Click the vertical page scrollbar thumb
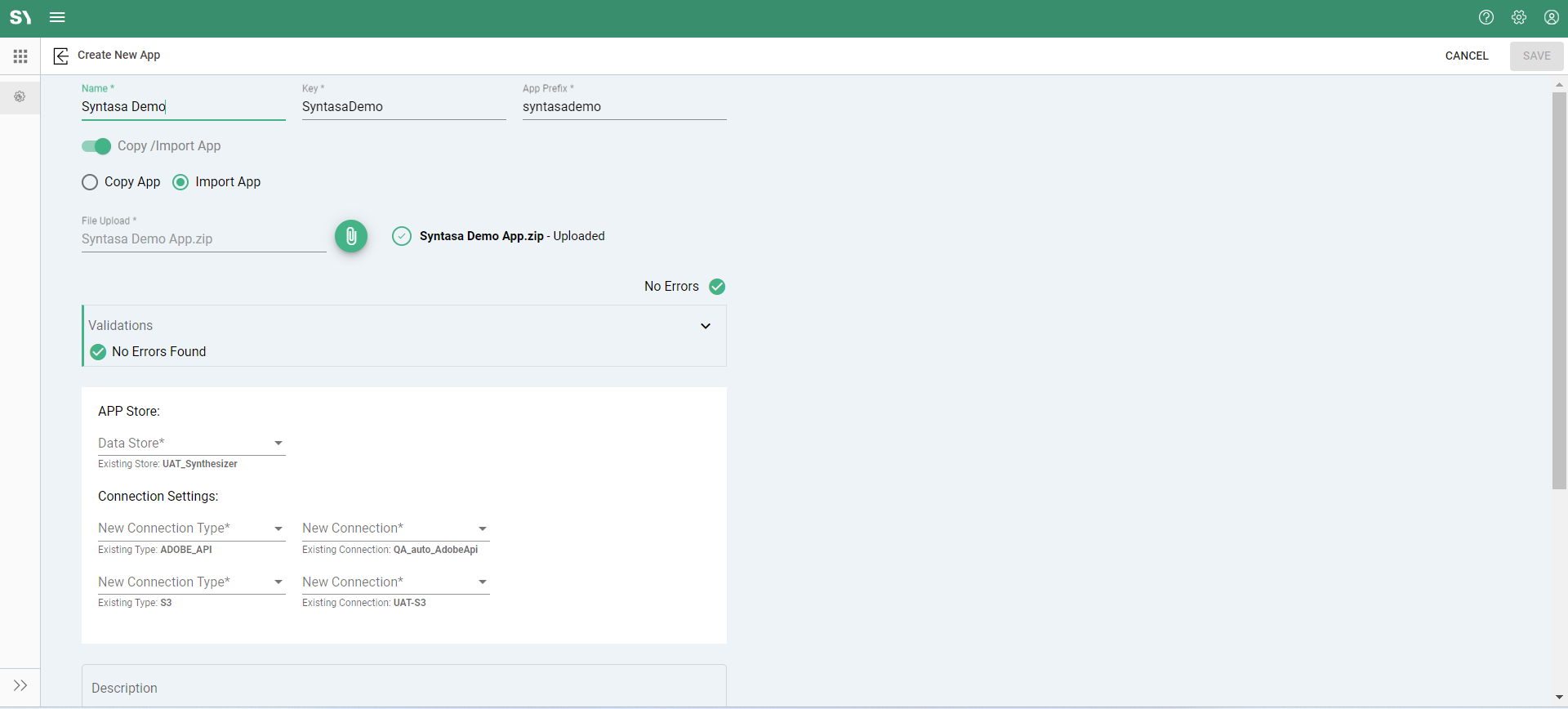This screenshot has height=709, width=1568. 1559,290
